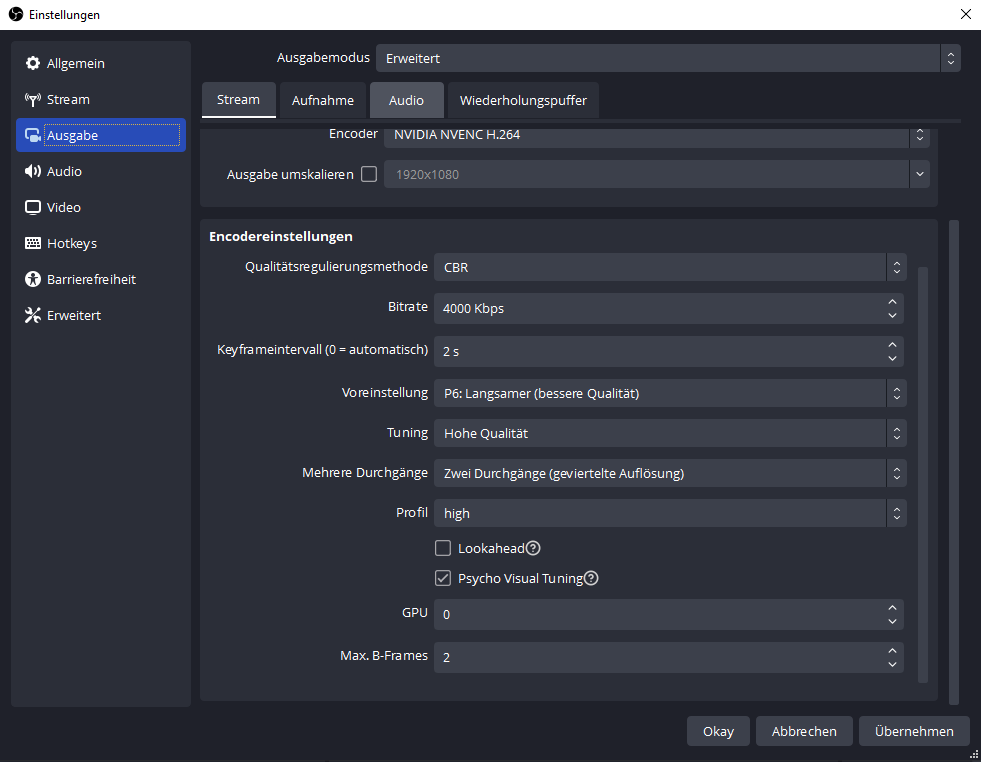The height and width of the screenshot is (762, 981).
Task: Click the Video monitor icon in sidebar
Action: click(32, 208)
